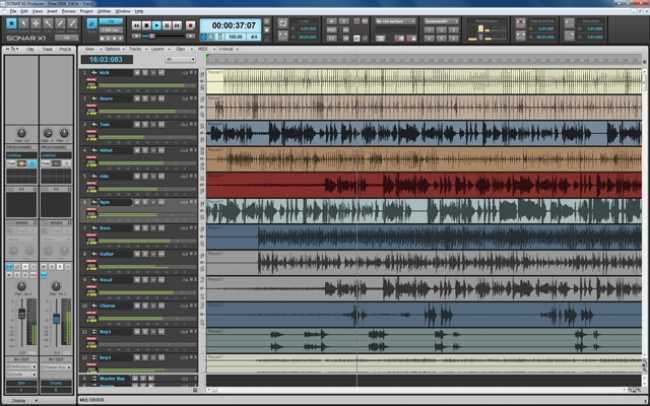Choose the Select (arrow) tool
This screenshot has width=650, height=406.
click(24, 23)
